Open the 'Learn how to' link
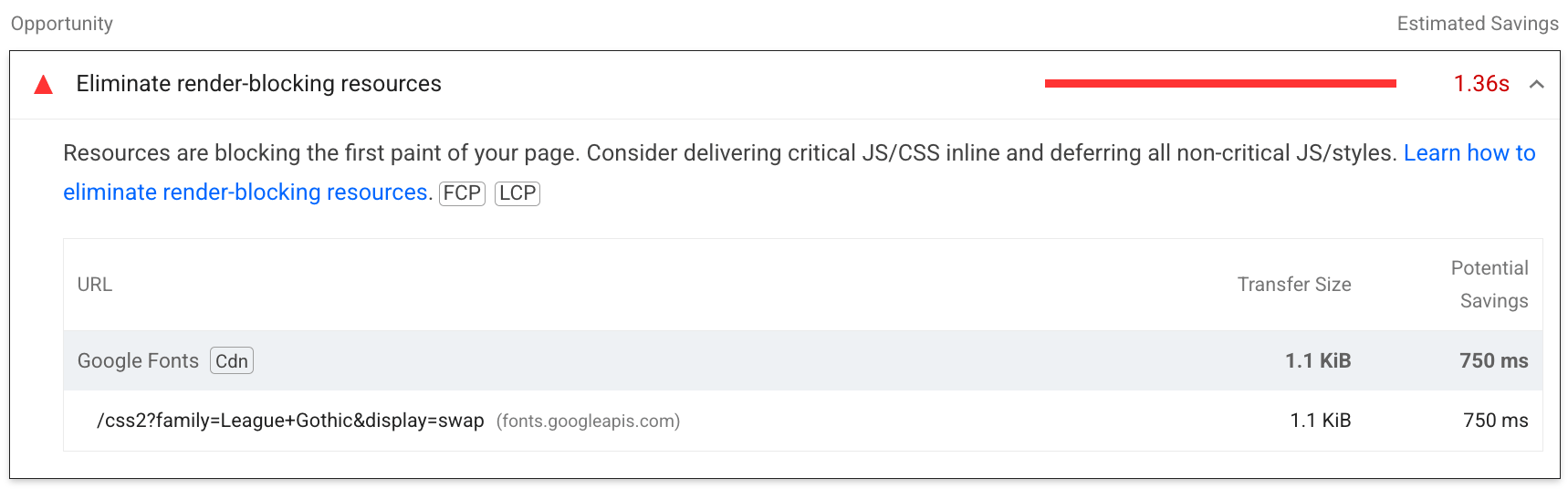This screenshot has width=1568, height=489. coord(1469,153)
